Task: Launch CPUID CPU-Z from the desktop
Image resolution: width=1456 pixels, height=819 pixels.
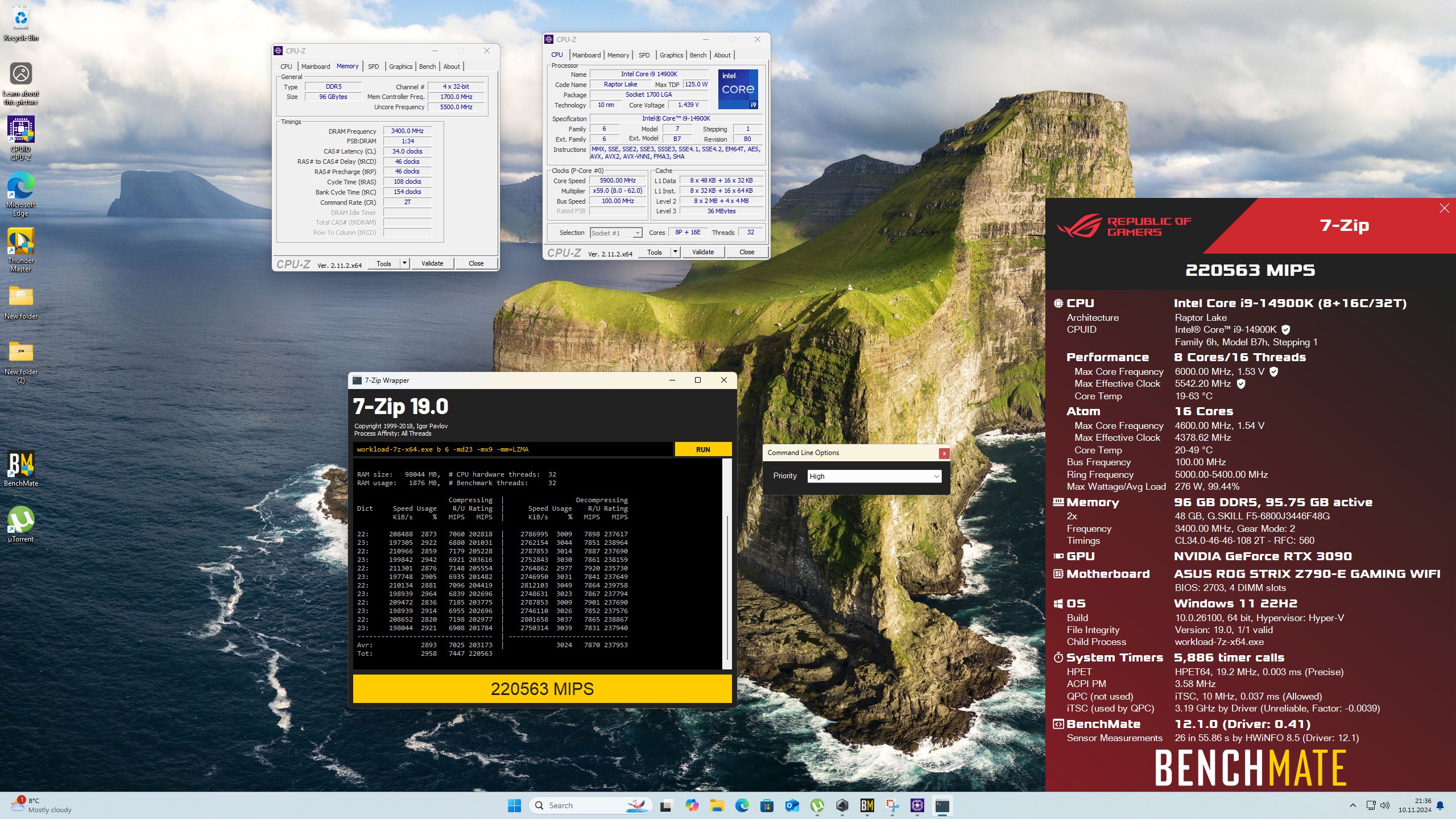Action: tap(21, 138)
